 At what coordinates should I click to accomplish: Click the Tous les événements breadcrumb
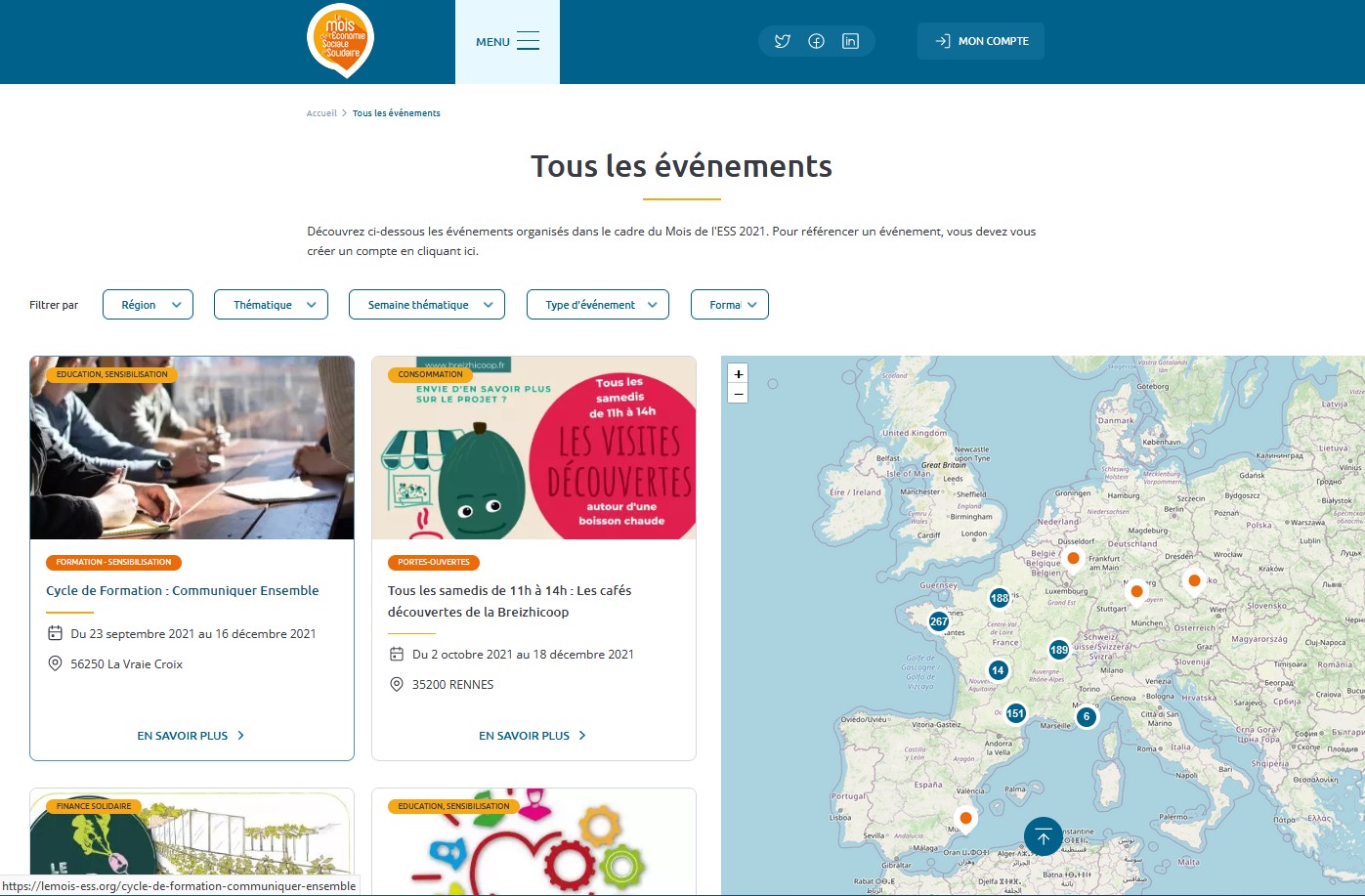tap(397, 113)
